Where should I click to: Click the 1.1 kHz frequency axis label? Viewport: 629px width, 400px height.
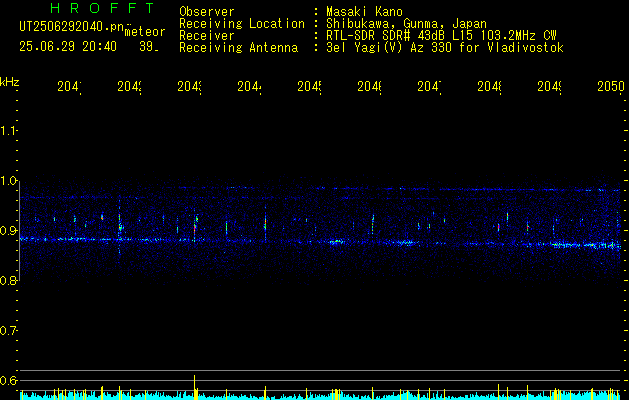[x=9, y=131]
